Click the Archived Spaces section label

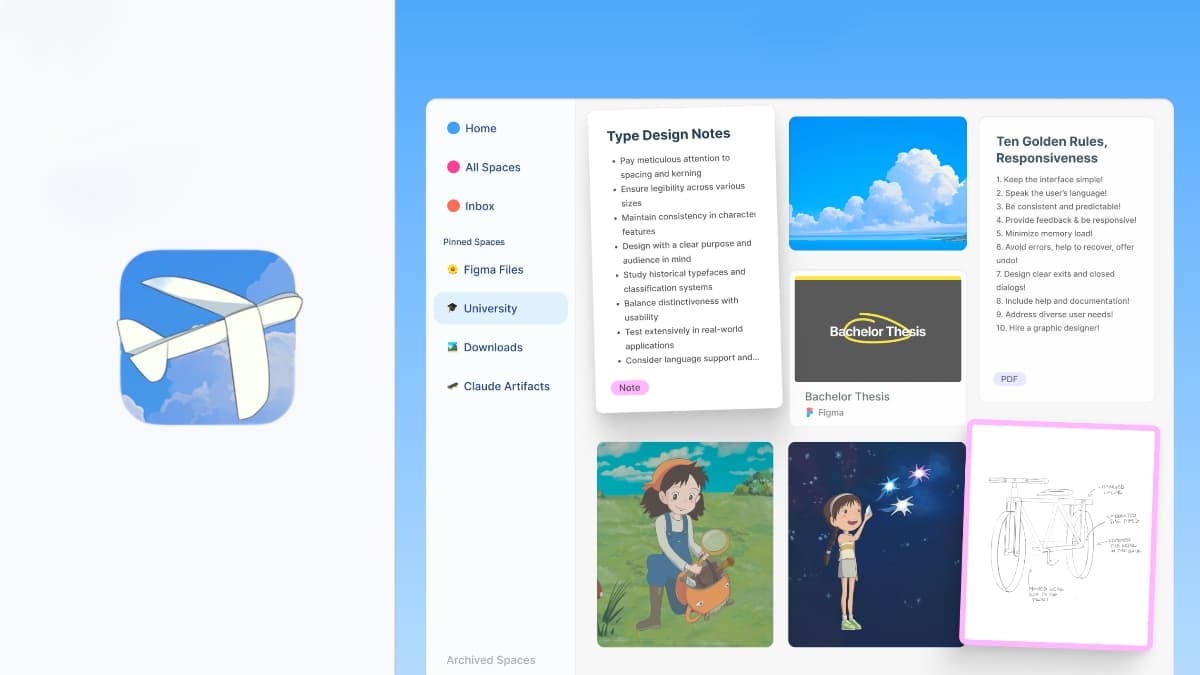click(x=491, y=660)
